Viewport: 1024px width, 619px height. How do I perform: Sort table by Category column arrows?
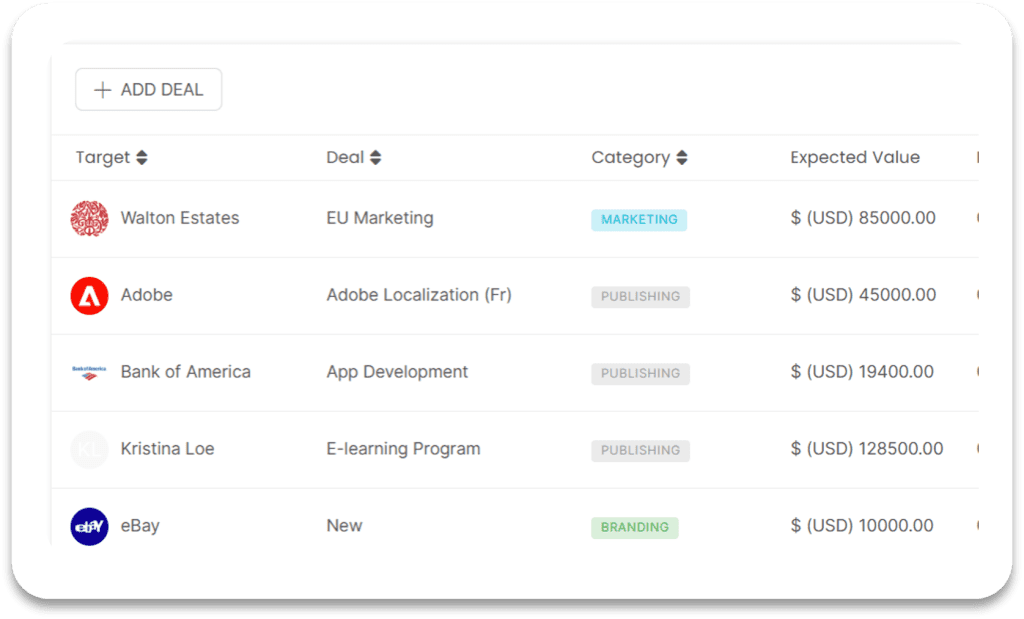point(682,158)
